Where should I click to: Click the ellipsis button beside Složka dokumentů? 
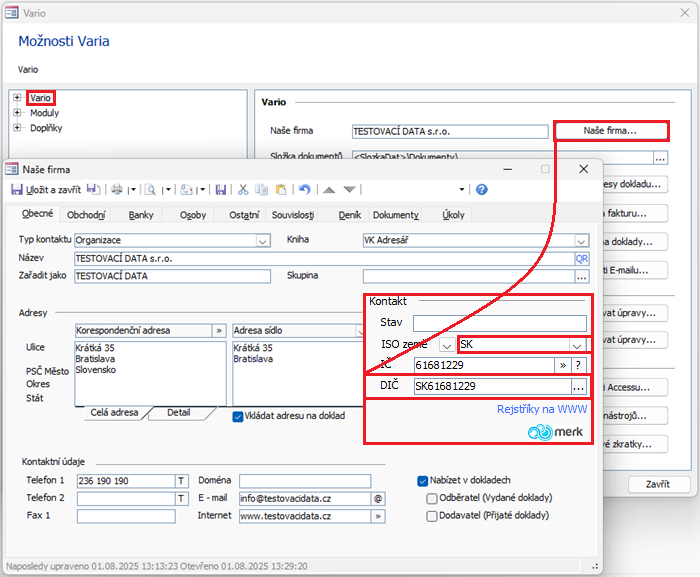point(660,158)
